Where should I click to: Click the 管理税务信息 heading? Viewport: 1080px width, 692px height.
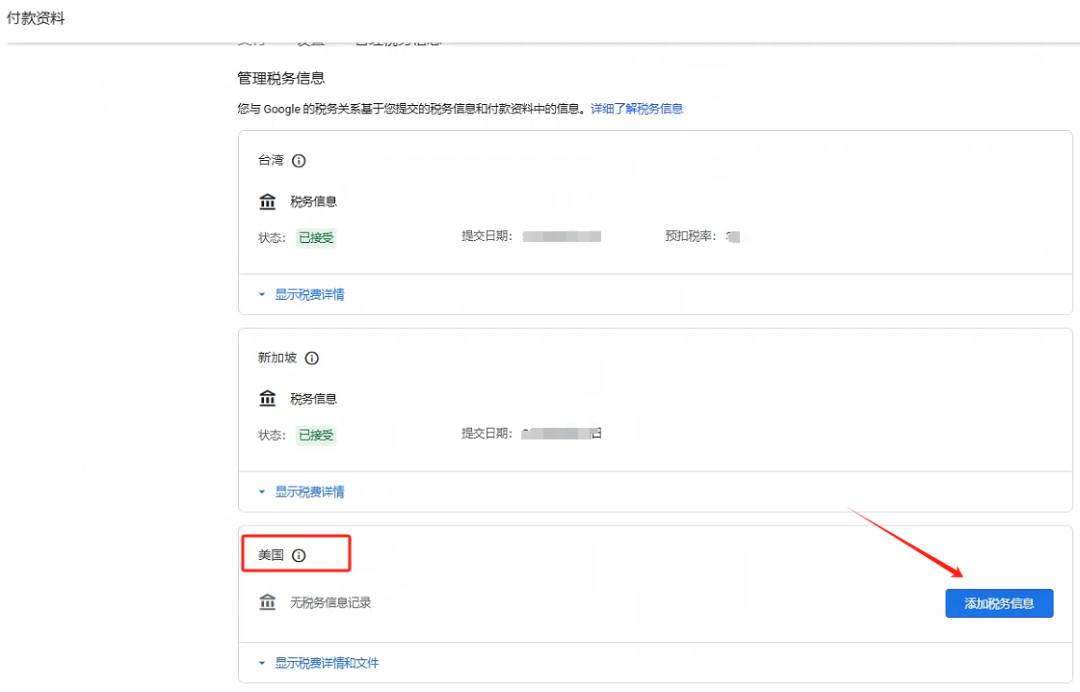(281, 78)
